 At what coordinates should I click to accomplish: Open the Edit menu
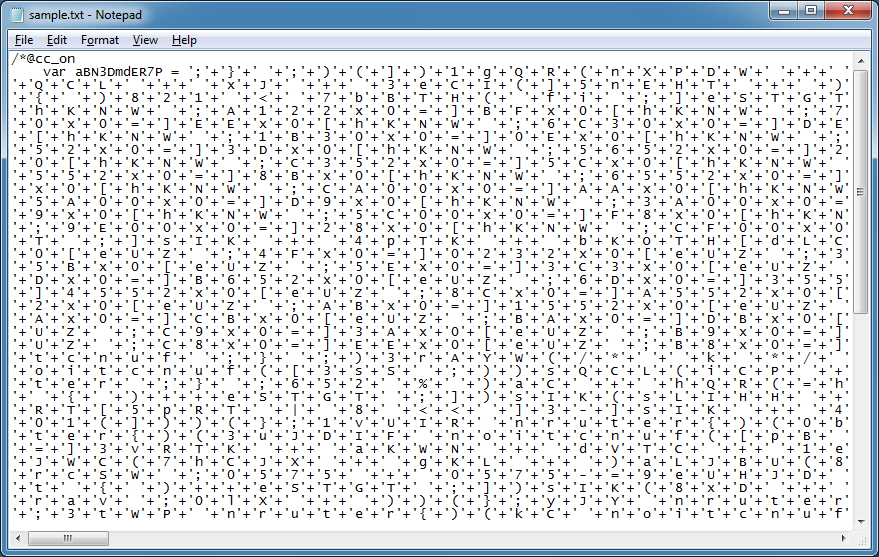coord(57,40)
